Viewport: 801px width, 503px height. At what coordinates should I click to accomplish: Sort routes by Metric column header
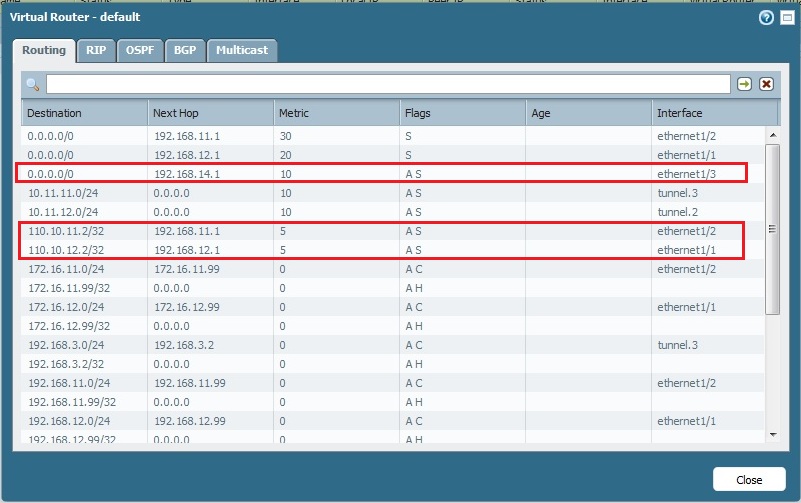[x=336, y=113]
